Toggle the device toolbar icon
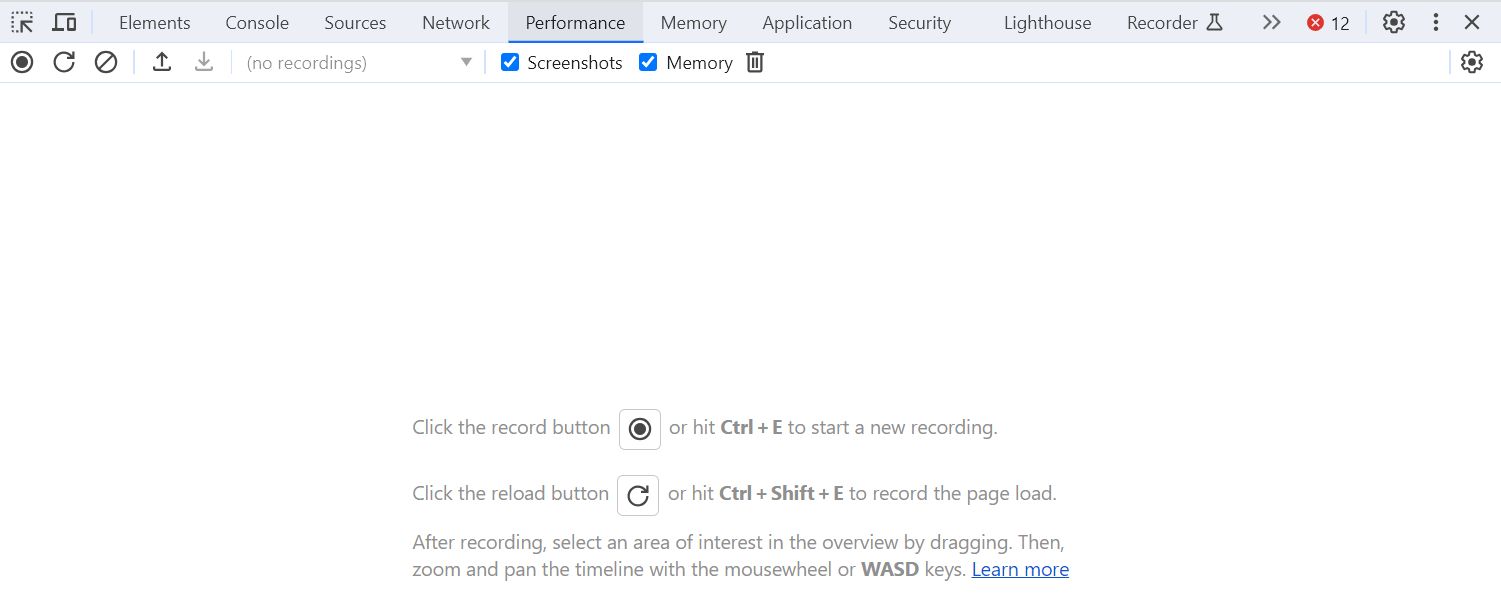Image resolution: width=1501 pixels, height=604 pixels. tap(65, 22)
